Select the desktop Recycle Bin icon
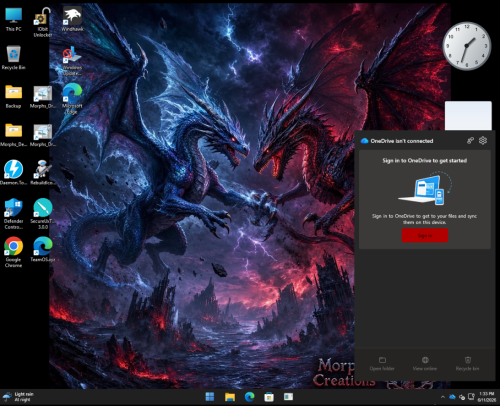The height and width of the screenshot is (406, 500). (x=13, y=58)
